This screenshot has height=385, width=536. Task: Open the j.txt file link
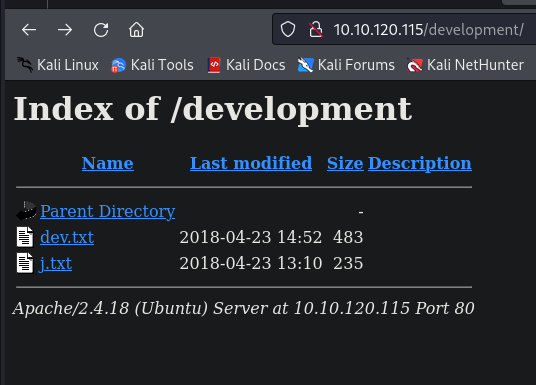pyautogui.click(x=56, y=263)
